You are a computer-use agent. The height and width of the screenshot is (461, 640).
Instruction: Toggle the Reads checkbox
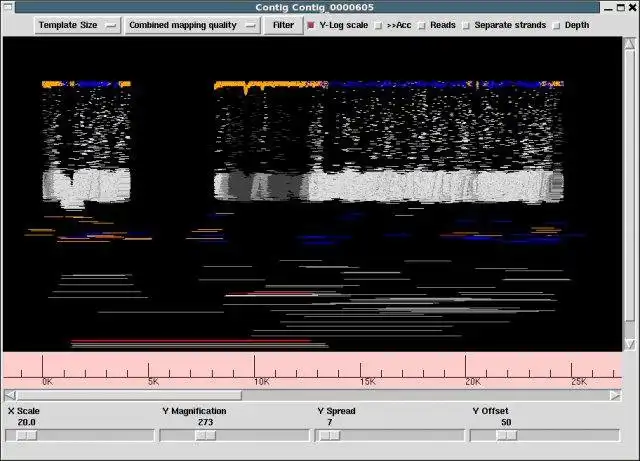(422, 25)
